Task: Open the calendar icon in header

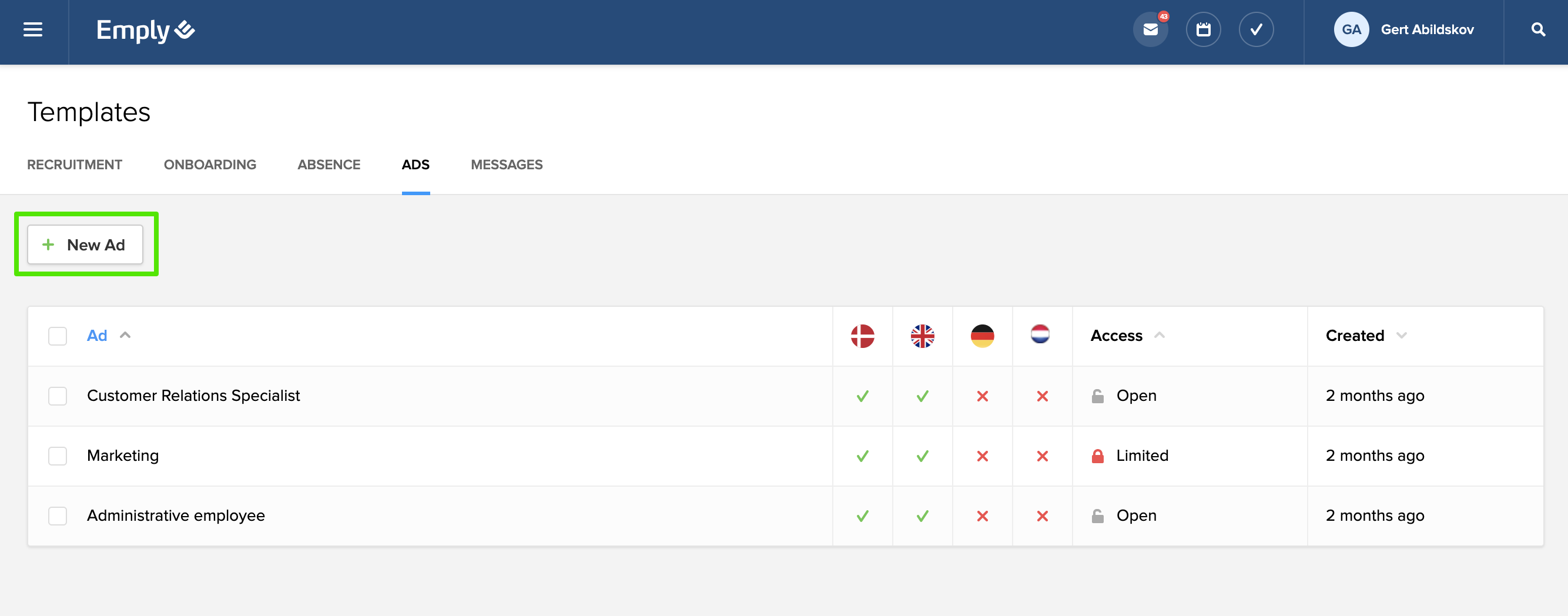Action: tap(1203, 30)
